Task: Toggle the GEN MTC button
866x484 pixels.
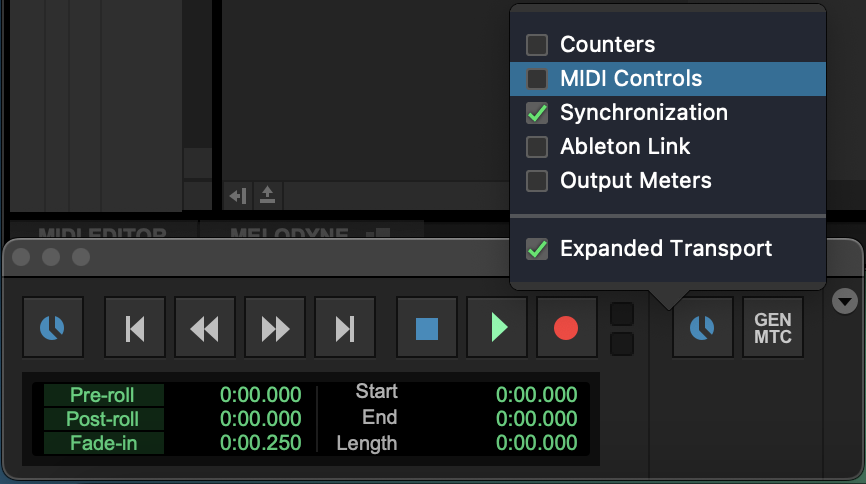Action: click(773, 328)
